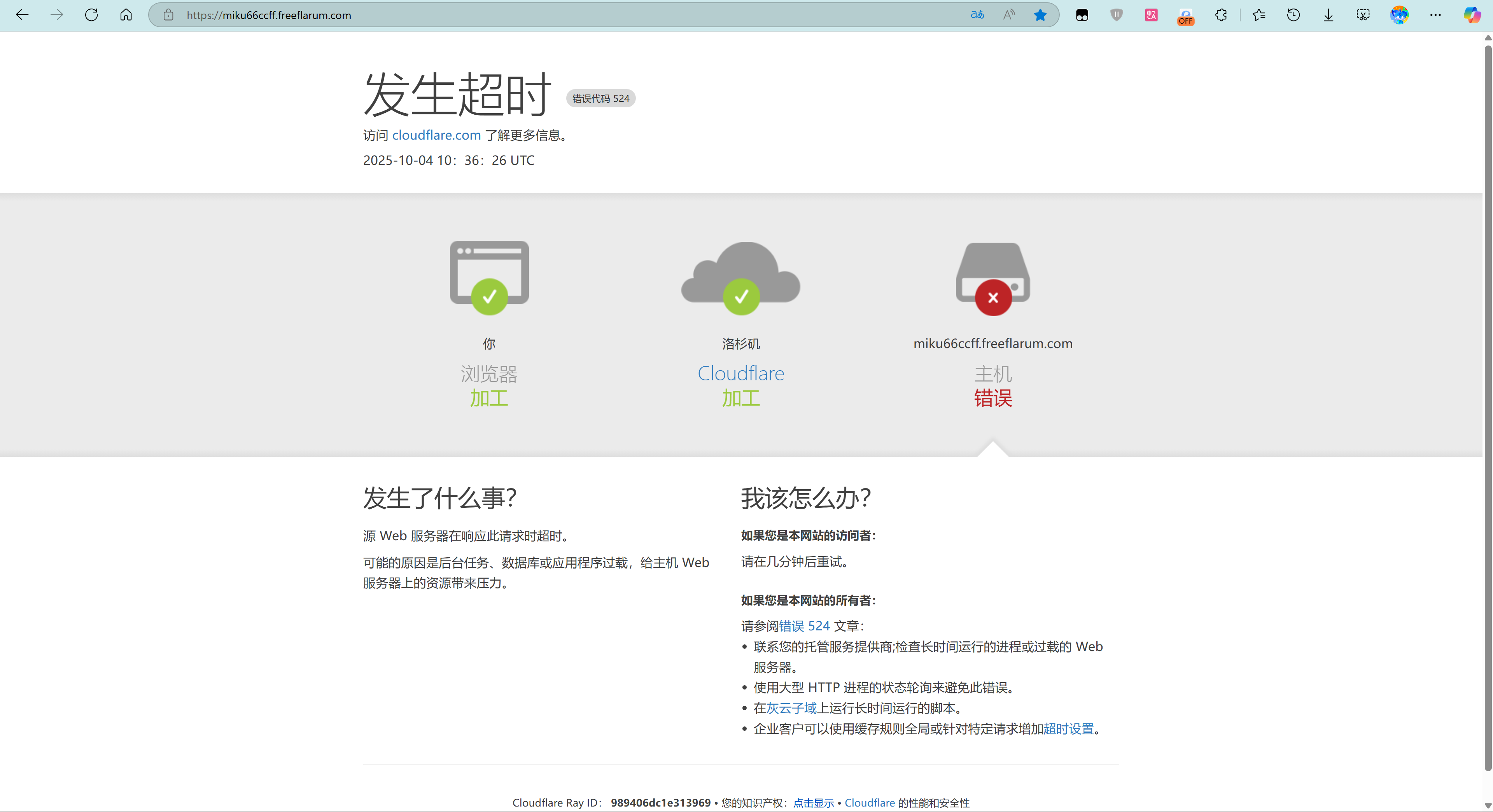This screenshot has height=812, width=1493.
Task: Toggle the paused shield ad-blocker extension
Action: coord(1116,15)
